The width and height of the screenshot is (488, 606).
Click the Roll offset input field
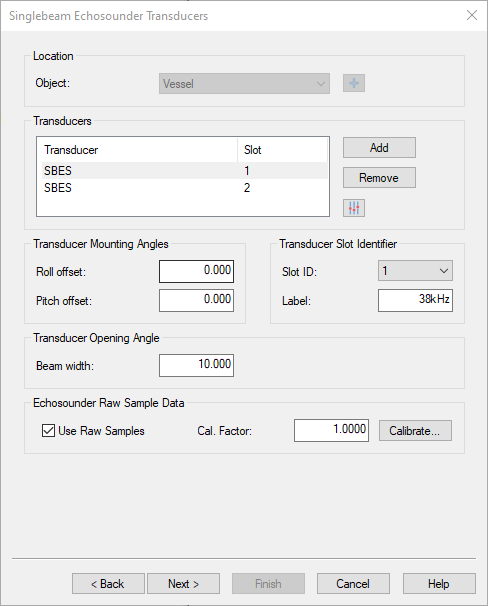(196, 271)
